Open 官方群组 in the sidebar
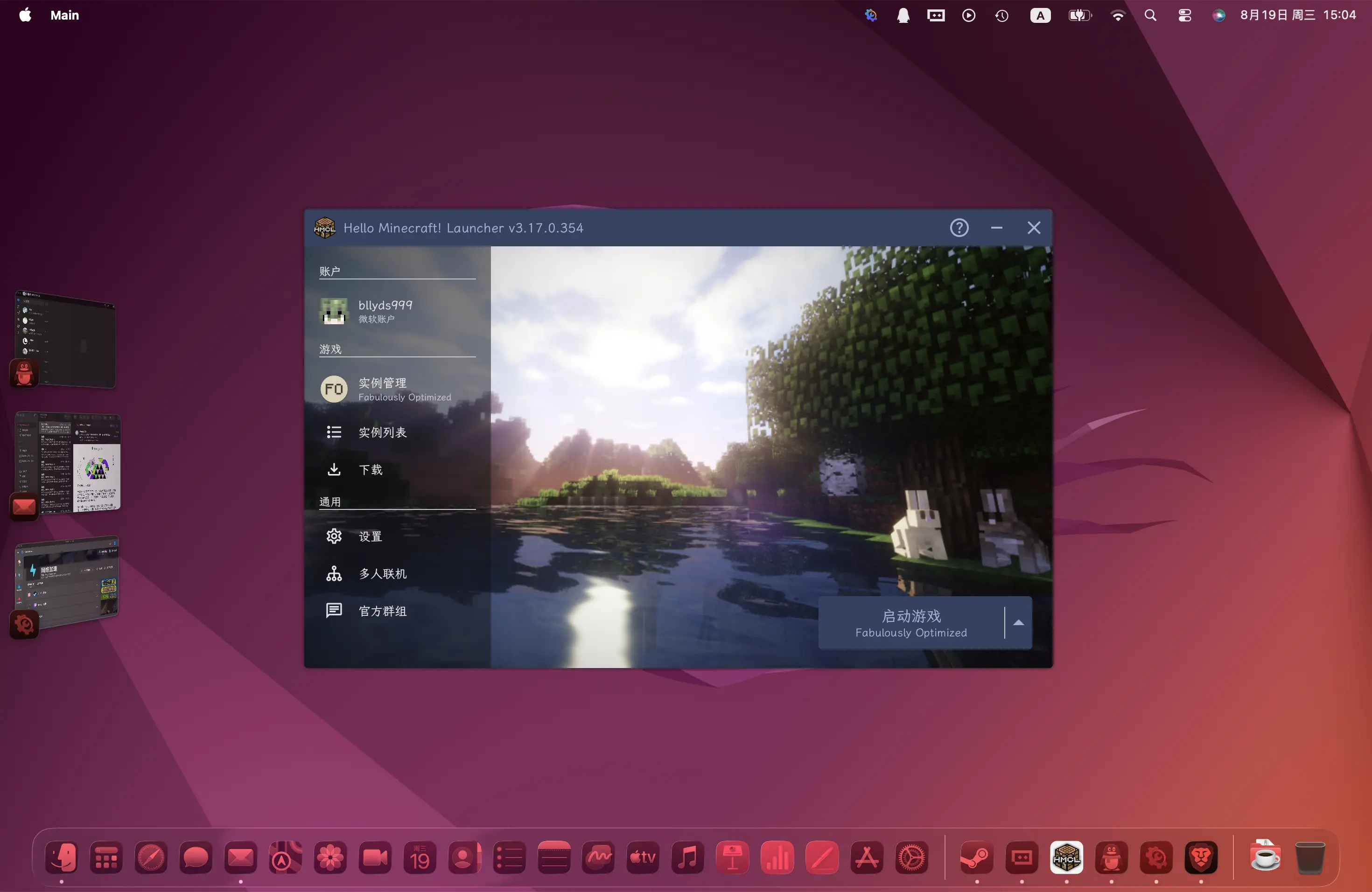 (x=397, y=611)
